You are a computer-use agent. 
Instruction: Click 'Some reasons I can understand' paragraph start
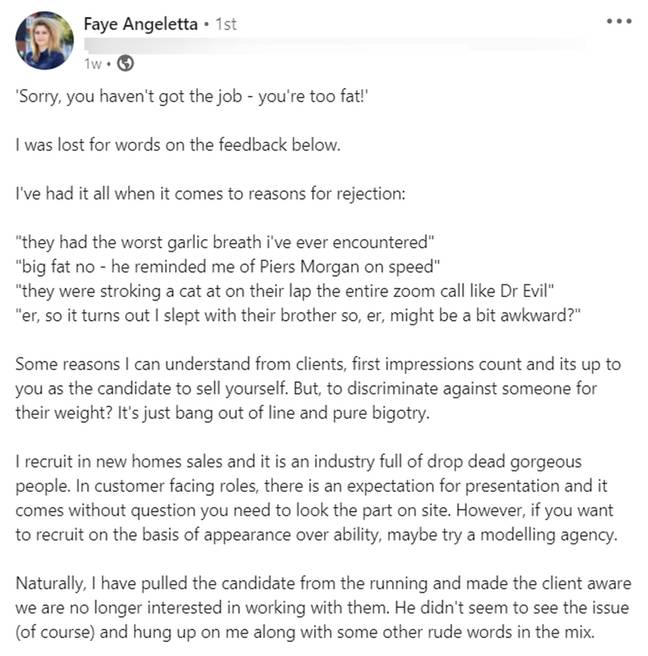318,364
